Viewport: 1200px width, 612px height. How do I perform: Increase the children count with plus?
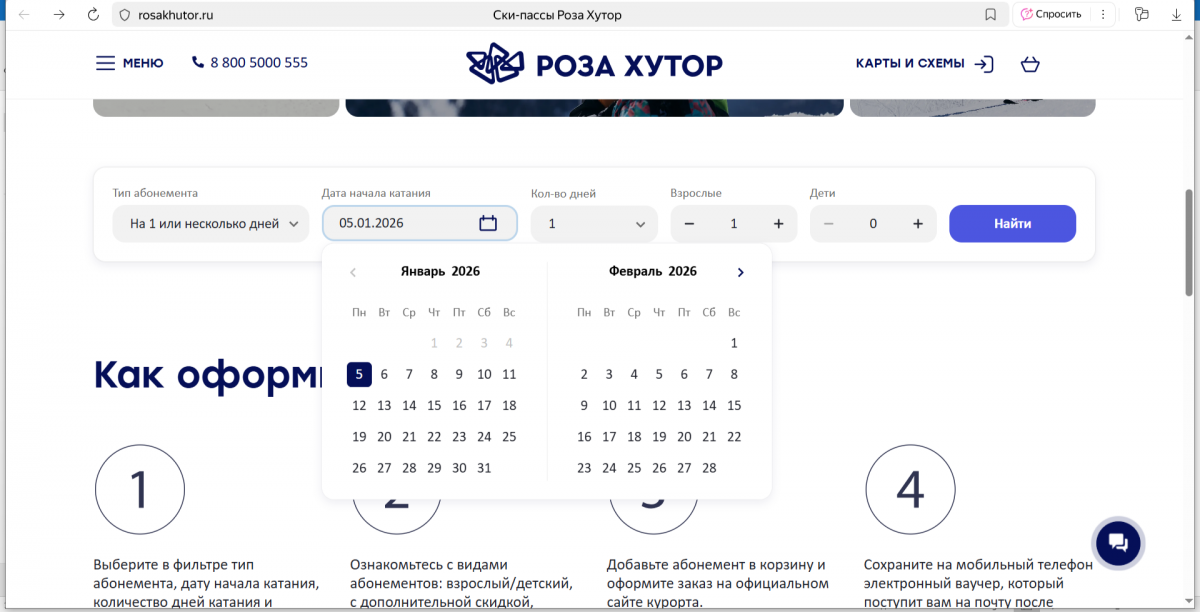point(918,224)
